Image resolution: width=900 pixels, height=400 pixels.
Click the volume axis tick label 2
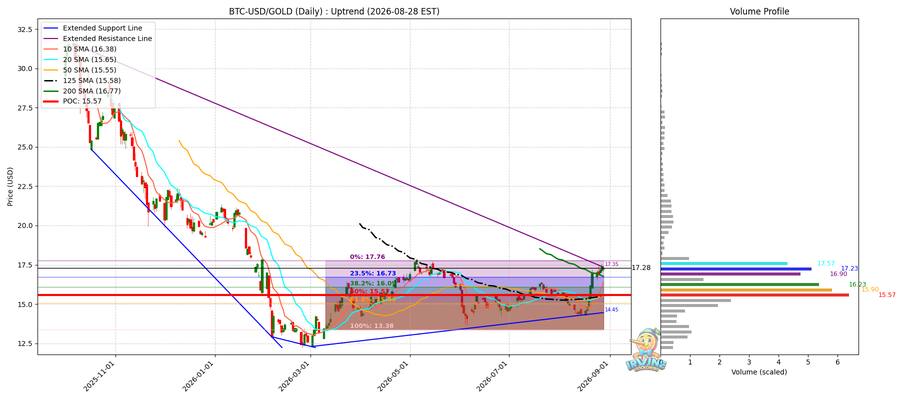720,362
